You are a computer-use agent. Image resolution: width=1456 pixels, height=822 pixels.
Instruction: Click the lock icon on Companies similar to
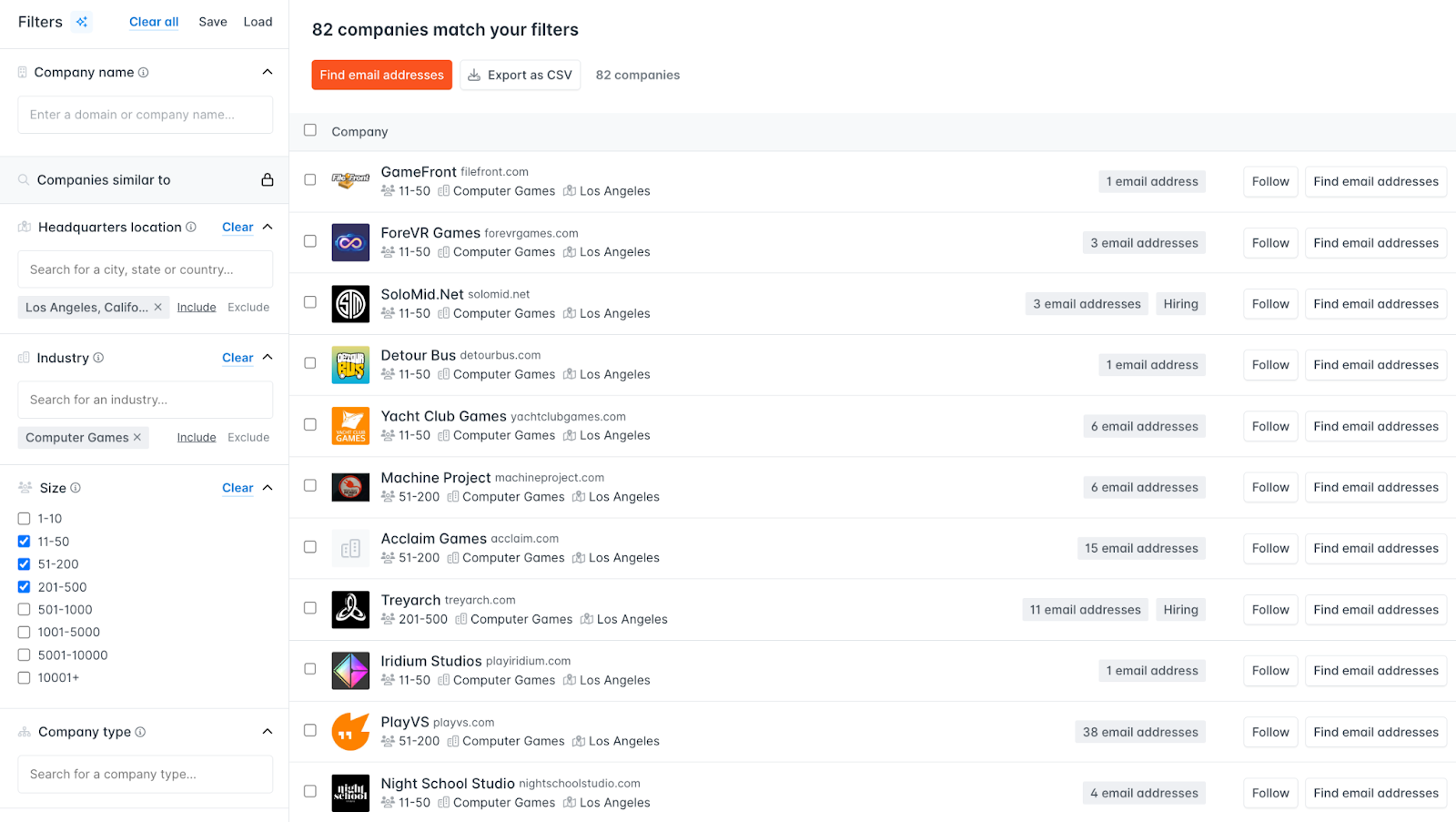[267, 179]
